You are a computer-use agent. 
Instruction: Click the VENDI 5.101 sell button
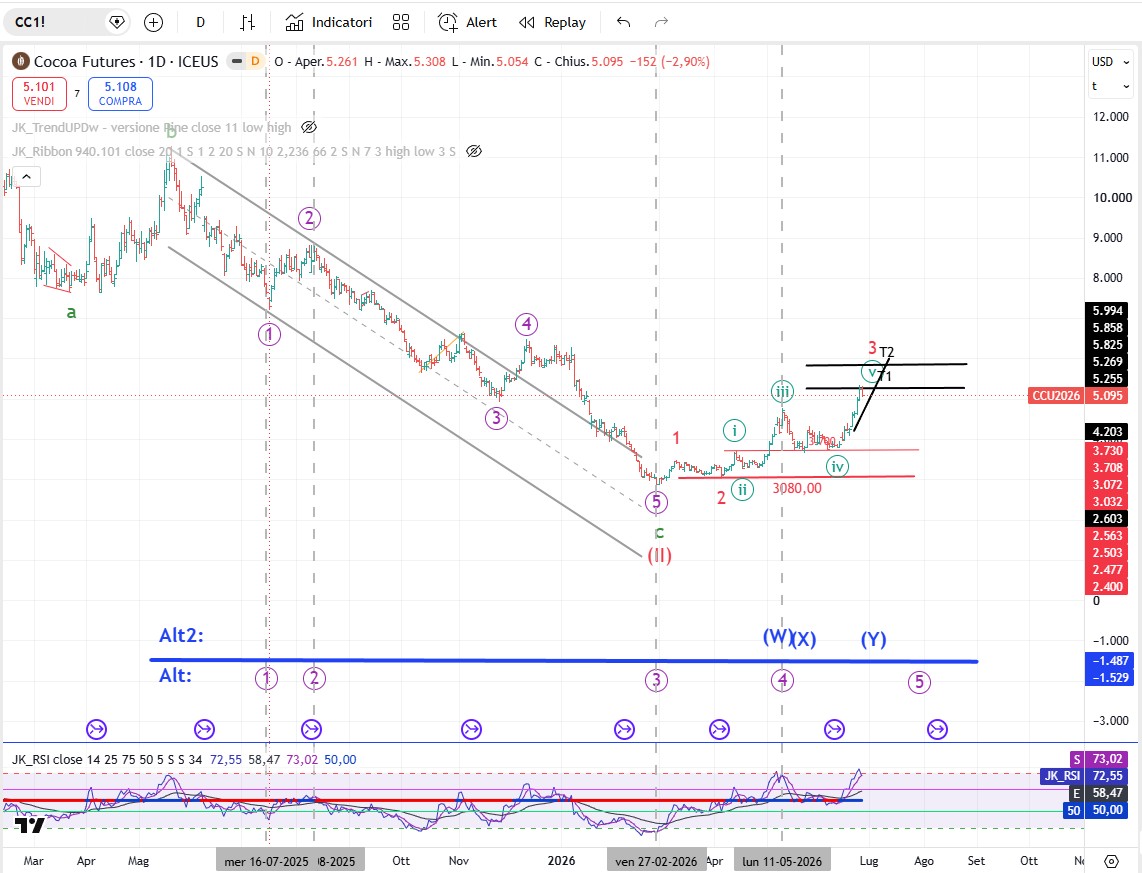tap(39, 94)
